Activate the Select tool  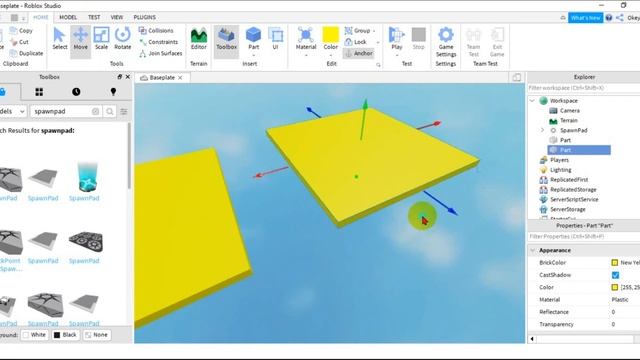coord(60,39)
